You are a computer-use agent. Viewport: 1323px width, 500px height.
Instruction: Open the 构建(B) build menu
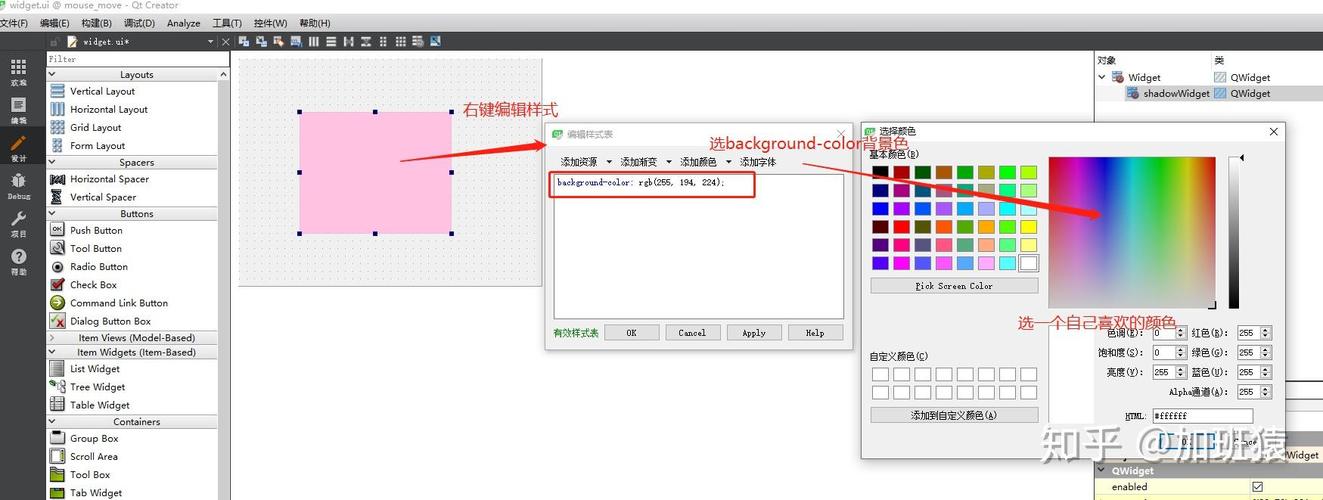click(97, 23)
